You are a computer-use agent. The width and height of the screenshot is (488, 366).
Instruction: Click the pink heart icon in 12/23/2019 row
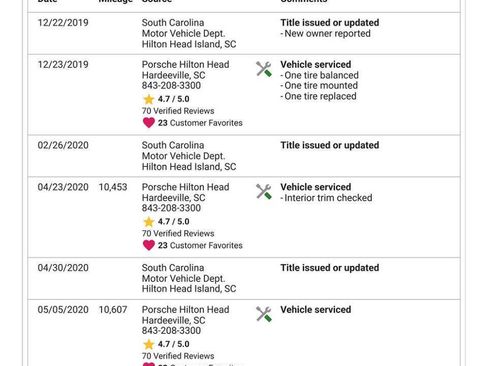(149, 123)
